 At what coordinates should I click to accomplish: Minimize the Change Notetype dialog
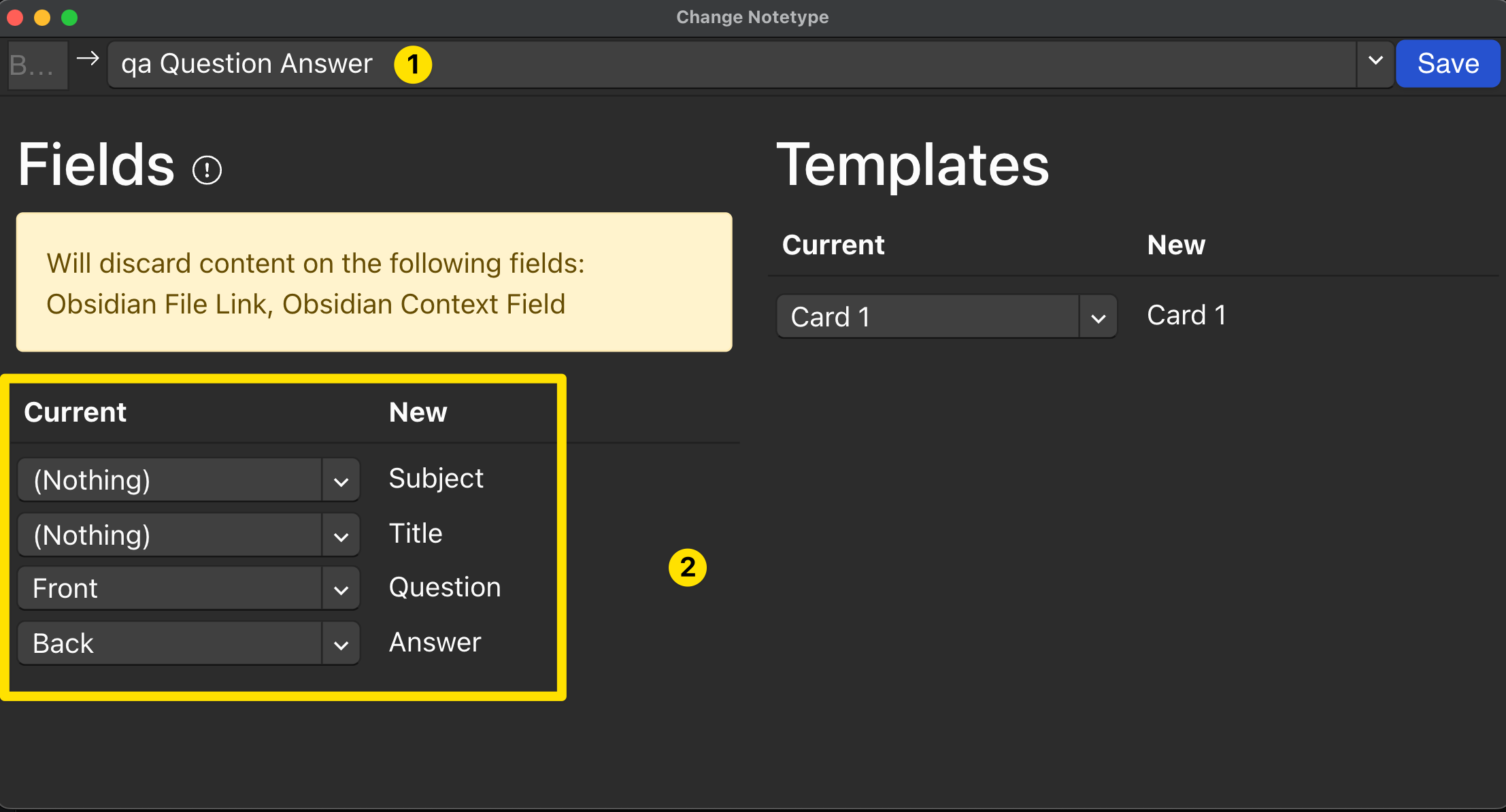pyautogui.click(x=42, y=17)
